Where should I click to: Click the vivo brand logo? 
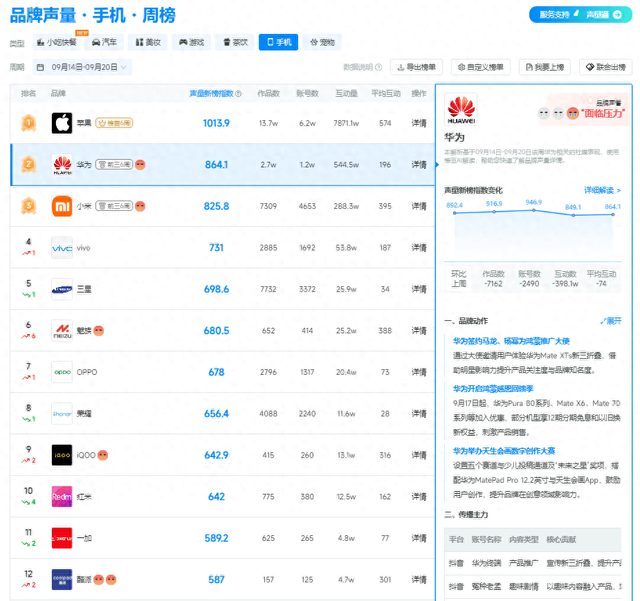tap(62, 248)
